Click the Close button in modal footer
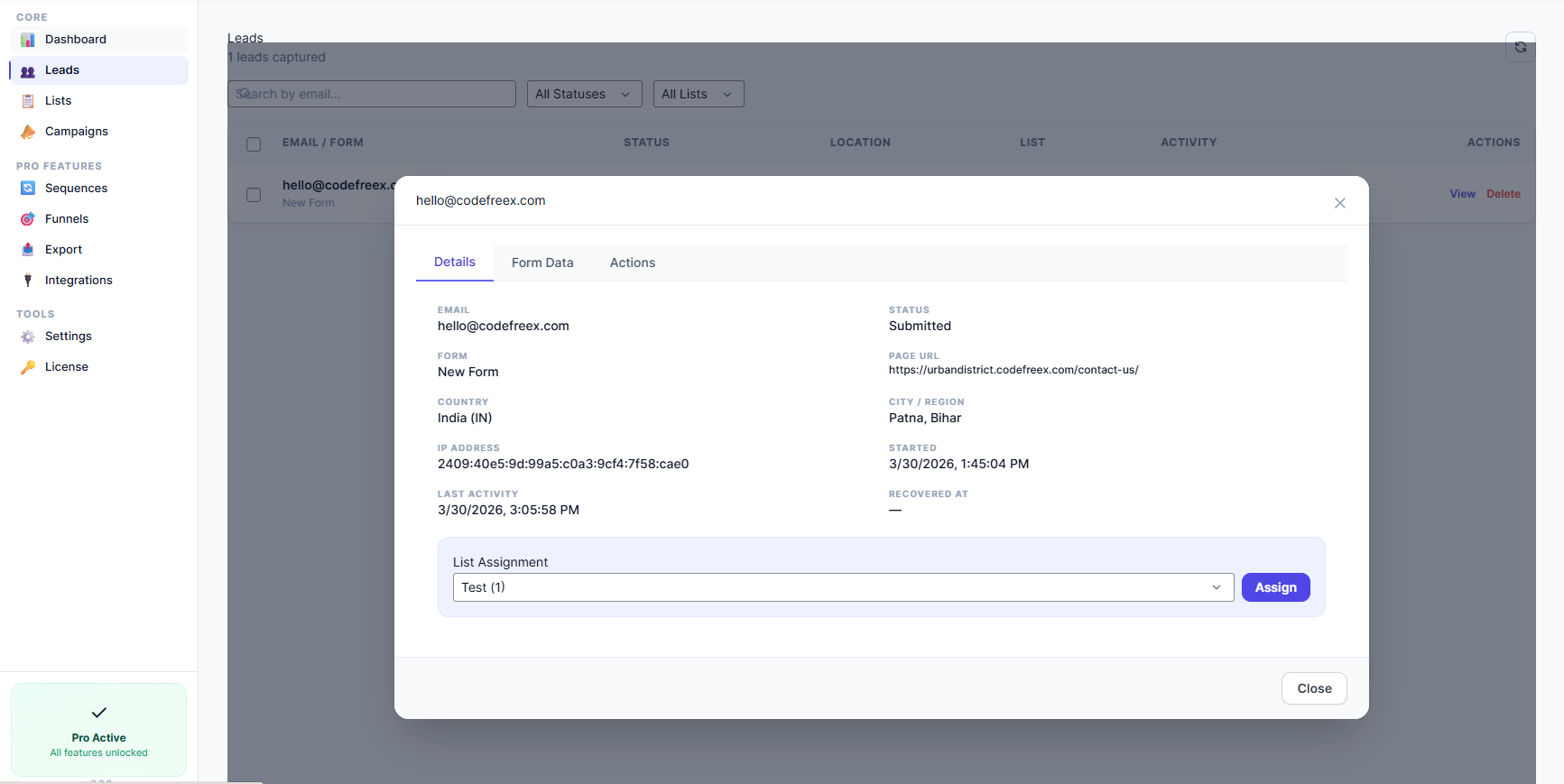 [1314, 688]
